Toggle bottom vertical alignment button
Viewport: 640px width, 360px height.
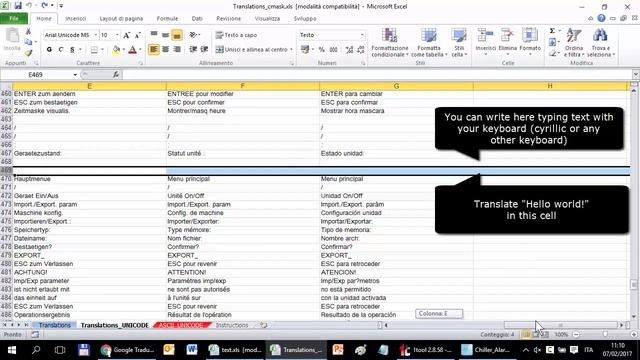pos(177,35)
